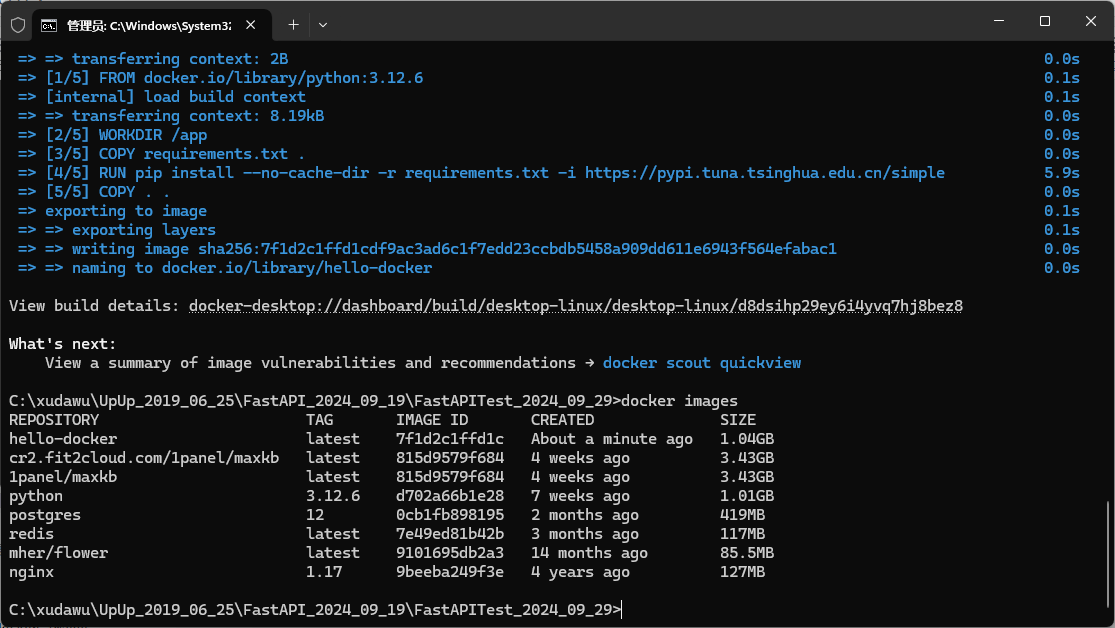Click the command prompt input at cursor
The image size is (1115, 628).
622,610
